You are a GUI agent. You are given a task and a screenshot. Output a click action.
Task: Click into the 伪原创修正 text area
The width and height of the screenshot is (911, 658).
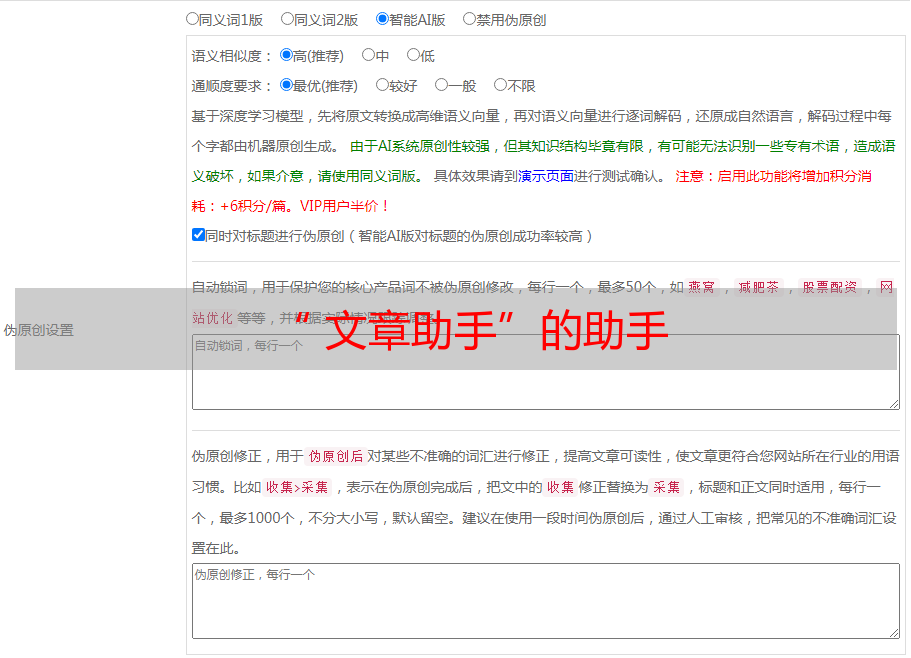point(545,605)
